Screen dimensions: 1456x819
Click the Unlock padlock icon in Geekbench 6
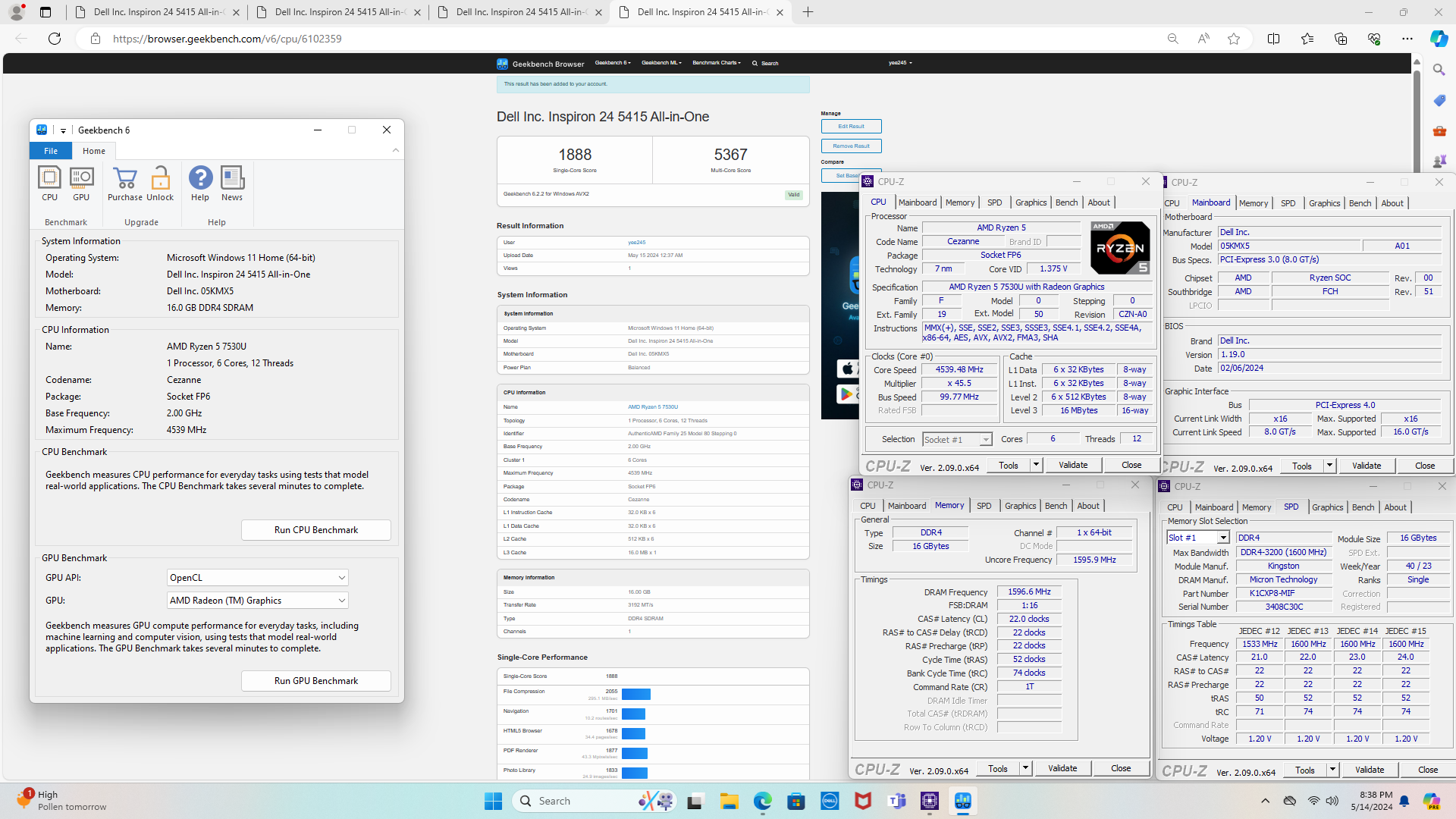click(160, 184)
